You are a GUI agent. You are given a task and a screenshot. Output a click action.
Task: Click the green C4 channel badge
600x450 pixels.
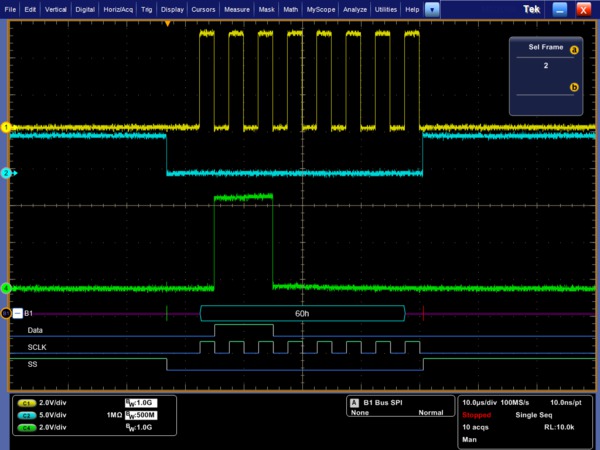coord(27,427)
